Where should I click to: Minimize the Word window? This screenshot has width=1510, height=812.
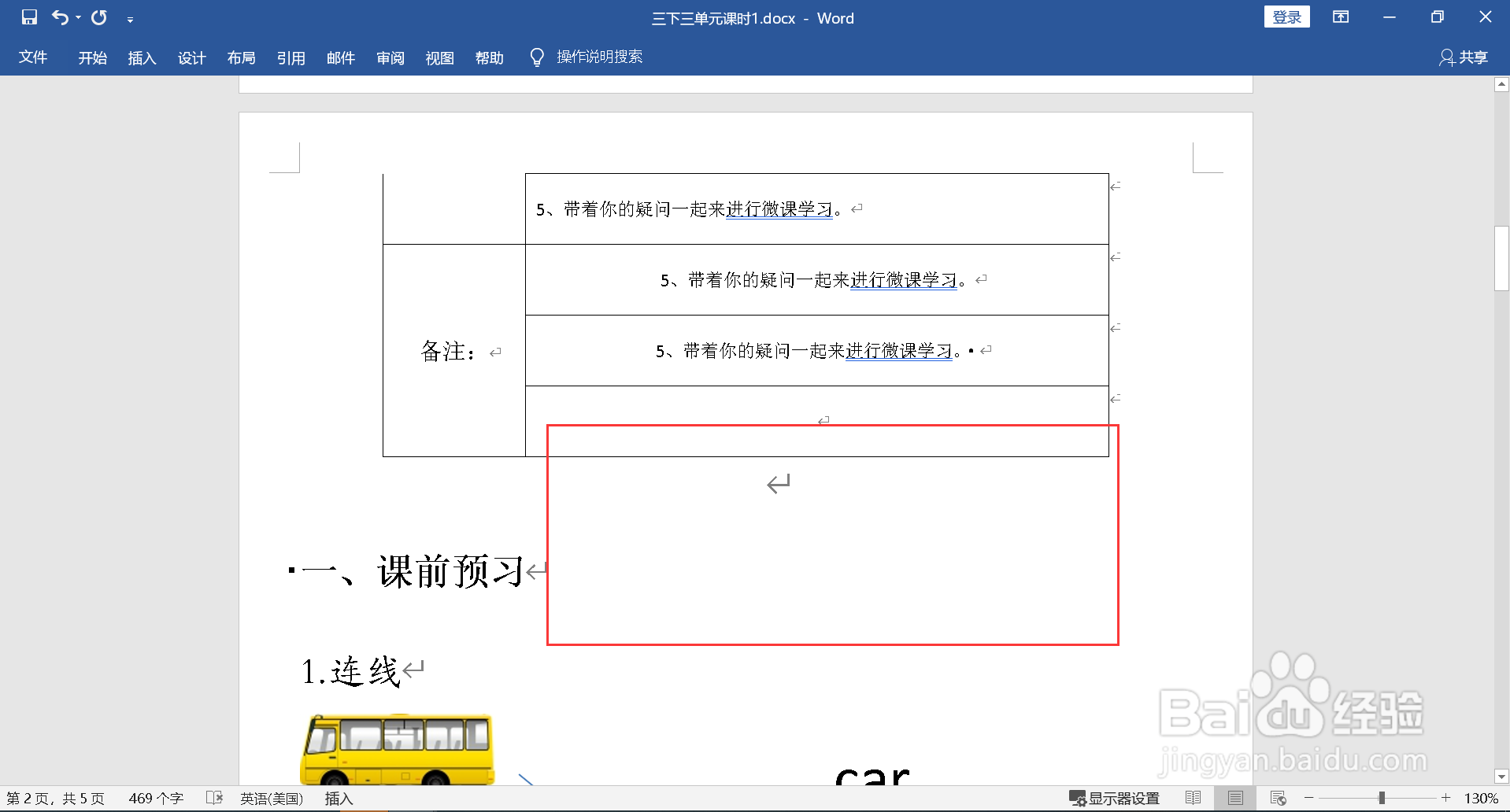click(1390, 17)
